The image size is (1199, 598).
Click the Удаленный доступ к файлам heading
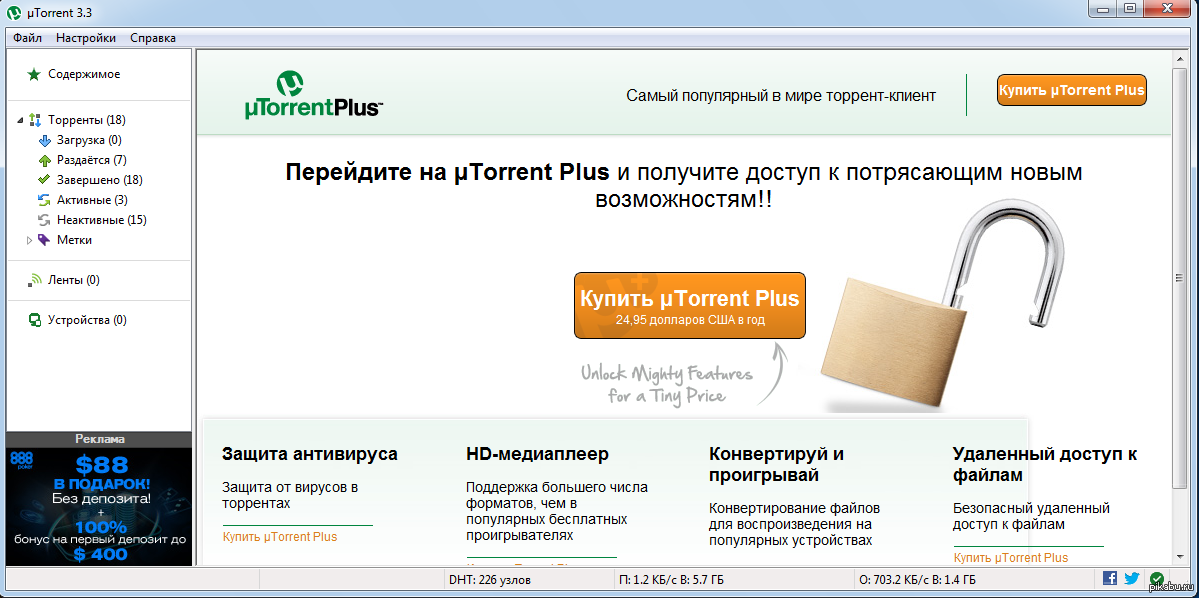1045,464
